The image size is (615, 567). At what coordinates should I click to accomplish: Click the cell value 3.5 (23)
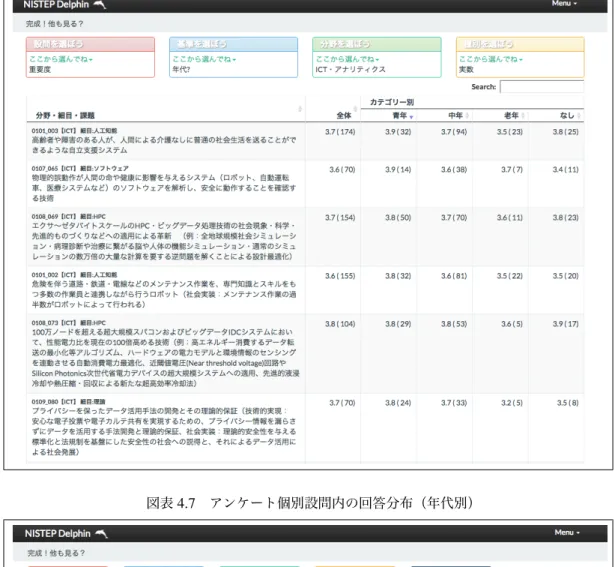coord(509,132)
